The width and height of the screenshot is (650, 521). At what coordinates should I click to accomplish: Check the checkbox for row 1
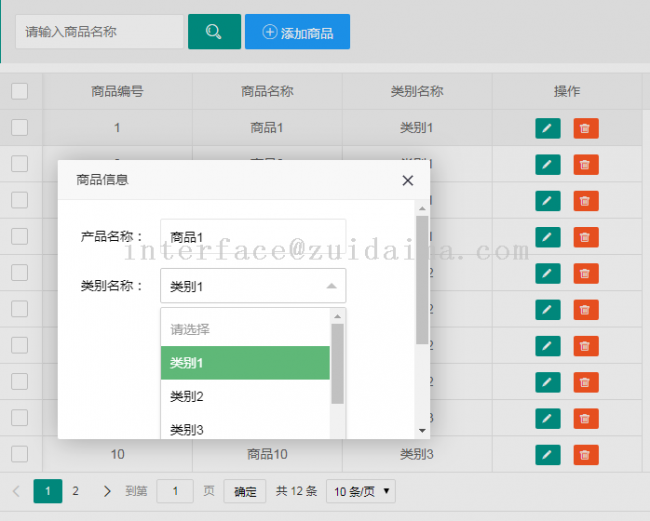click(20, 127)
